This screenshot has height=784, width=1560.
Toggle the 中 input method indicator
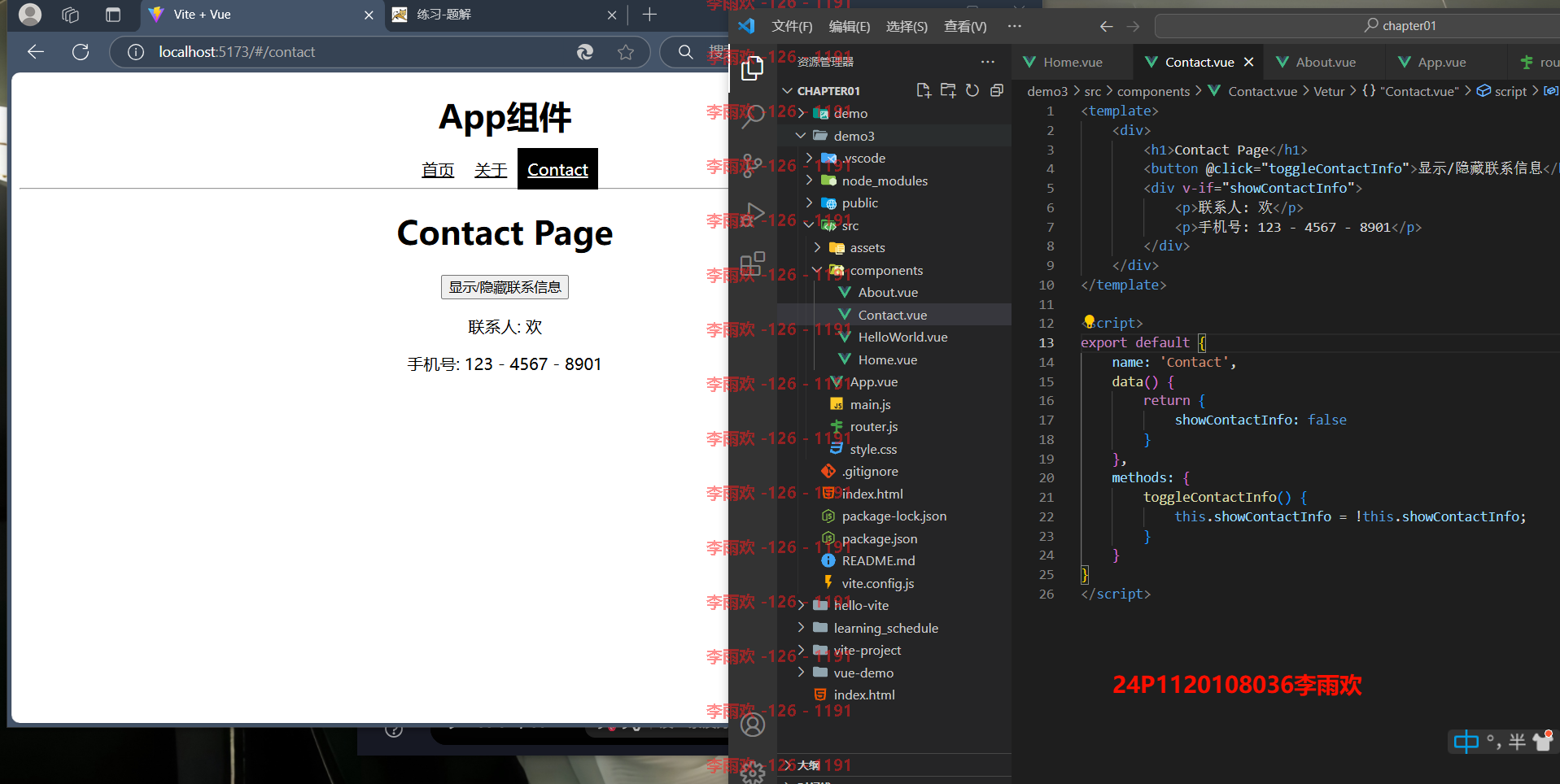tap(1466, 742)
